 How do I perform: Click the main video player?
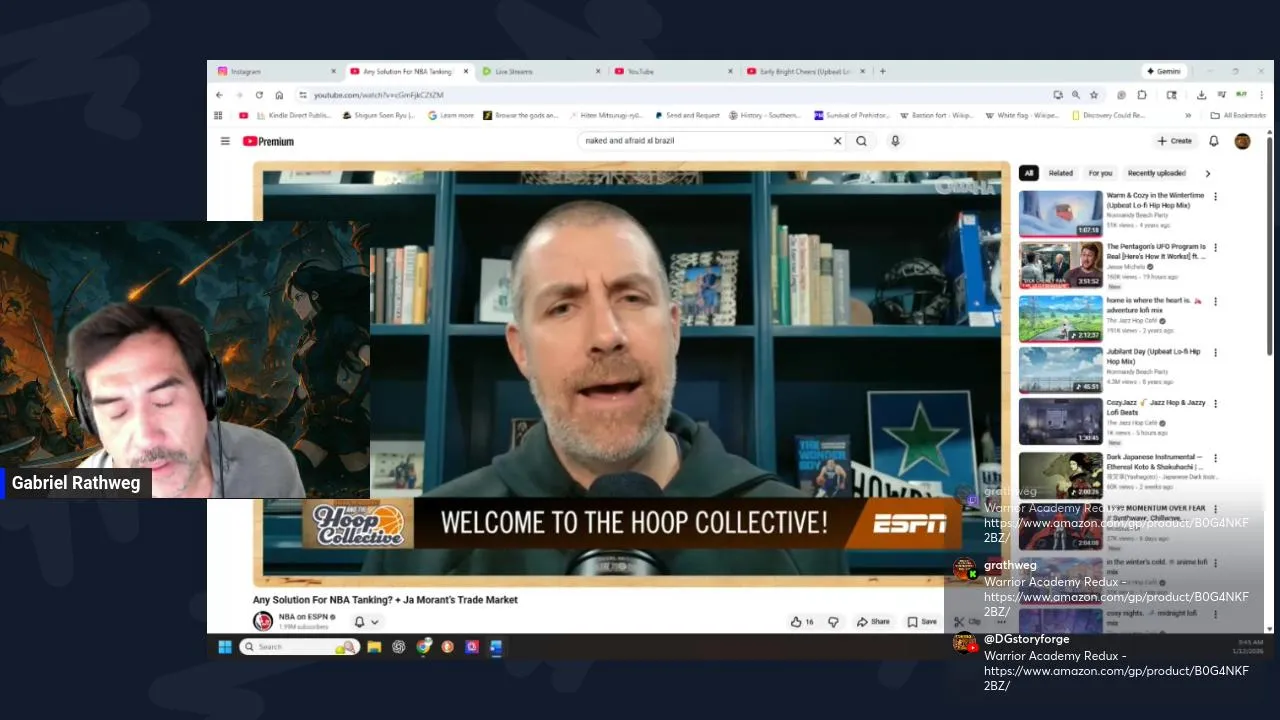pos(632,374)
